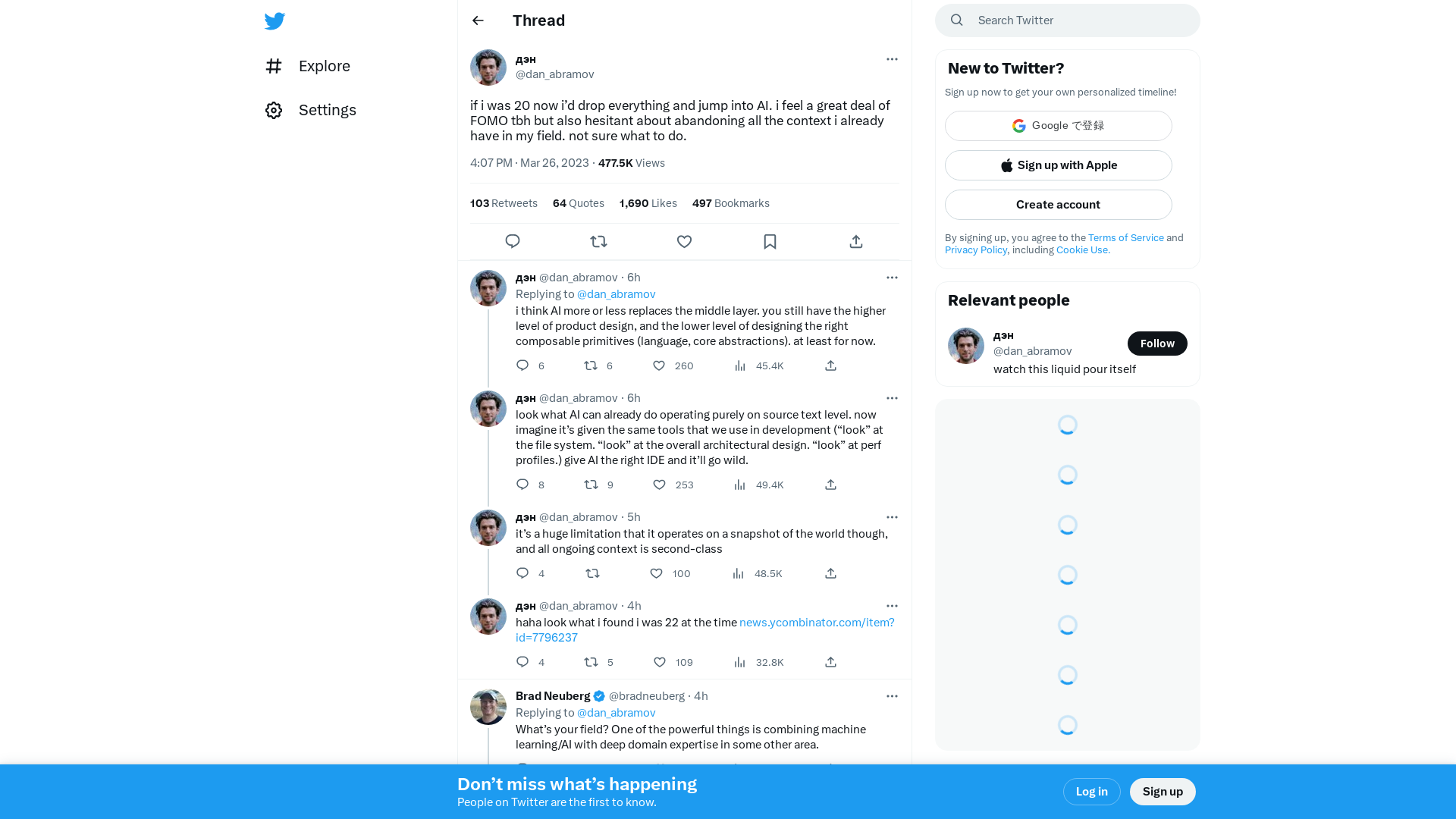Click the like heart icon on main tweet
This screenshot has width=1456, height=819.
click(x=684, y=241)
